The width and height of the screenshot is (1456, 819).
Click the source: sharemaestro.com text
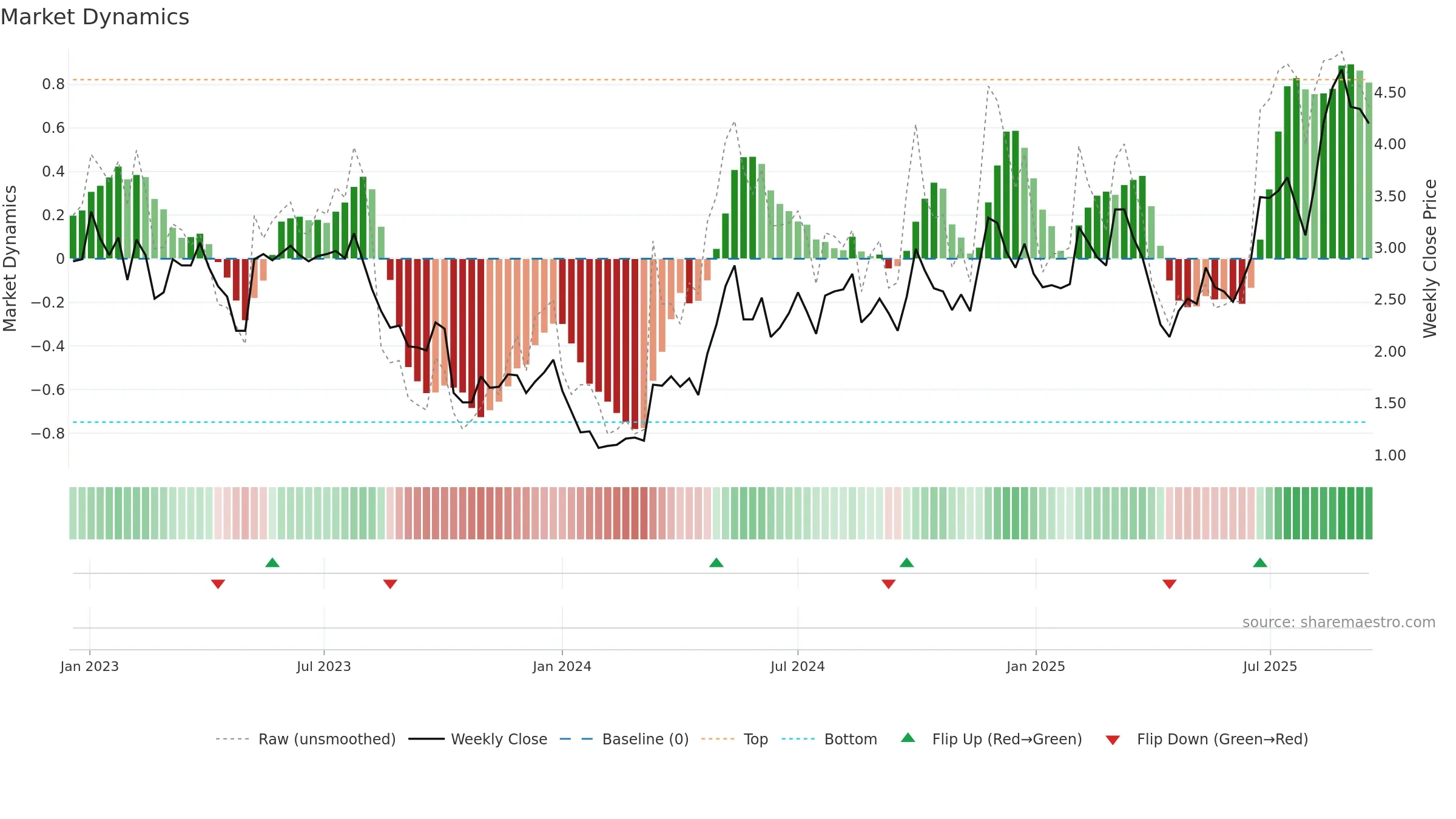1339,622
